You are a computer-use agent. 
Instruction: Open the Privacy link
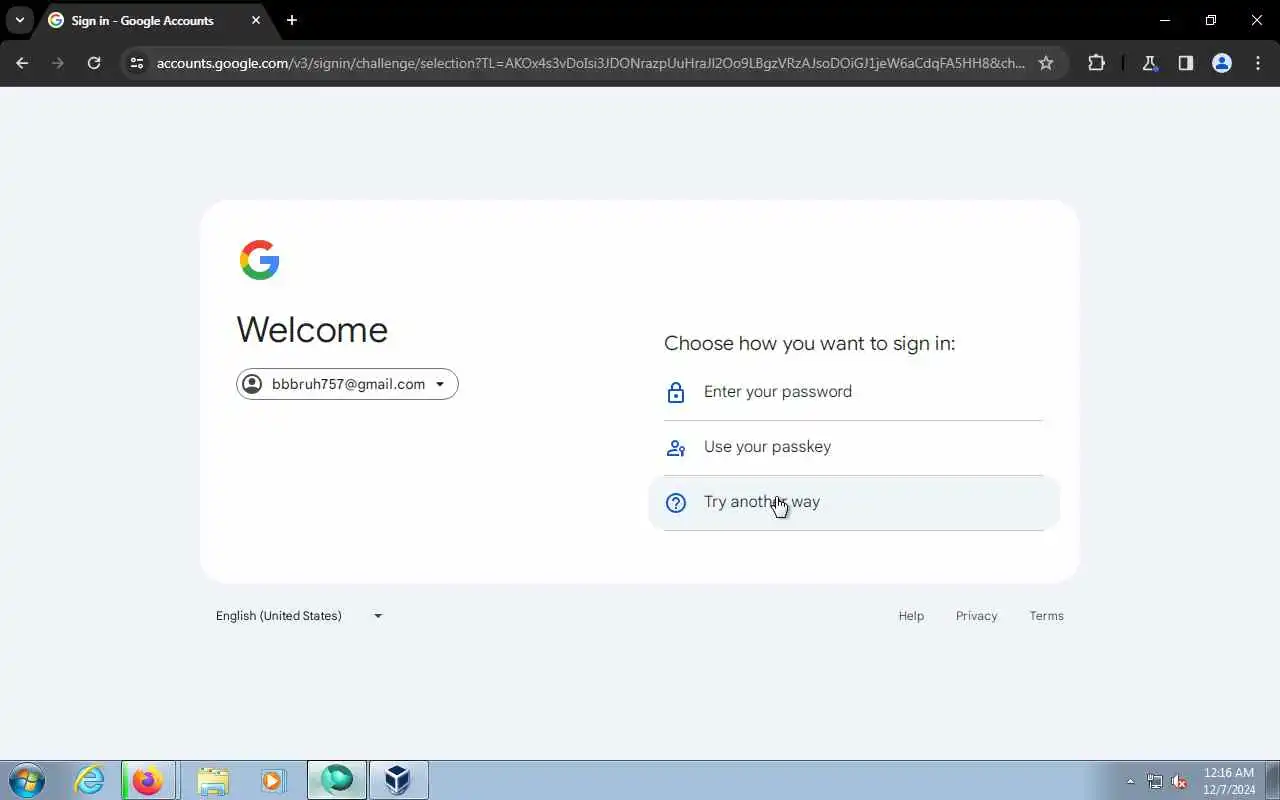click(976, 616)
